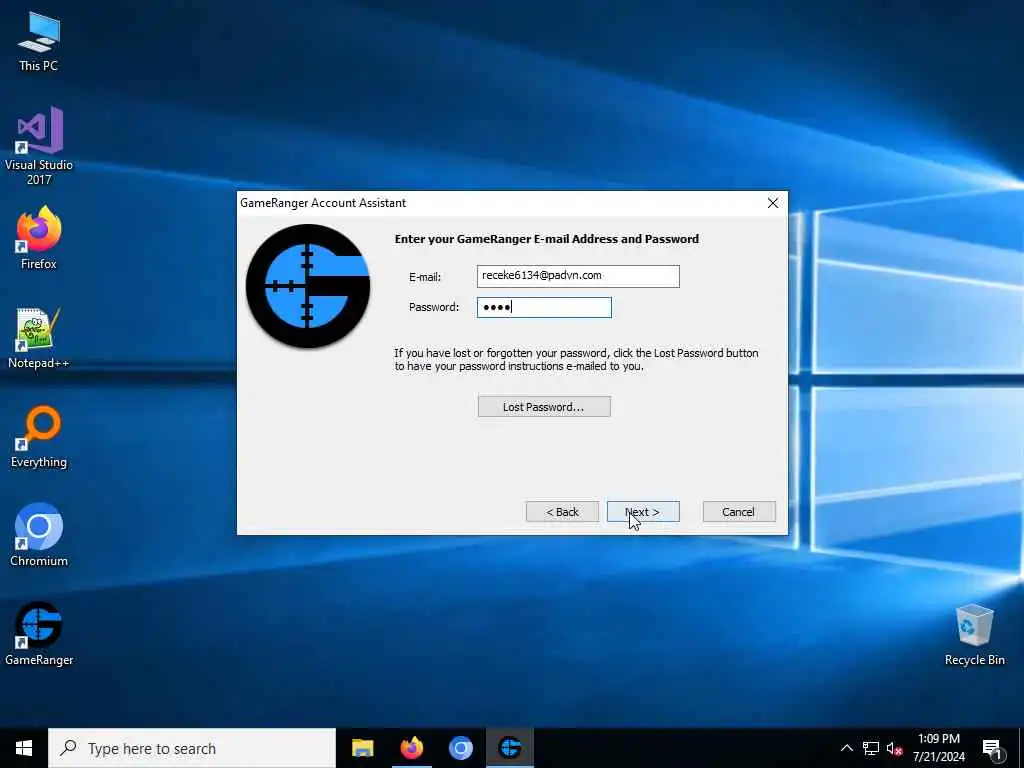The width and height of the screenshot is (1024, 768).
Task: Click the Lost Password... button
Action: click(x=544, y=407)
